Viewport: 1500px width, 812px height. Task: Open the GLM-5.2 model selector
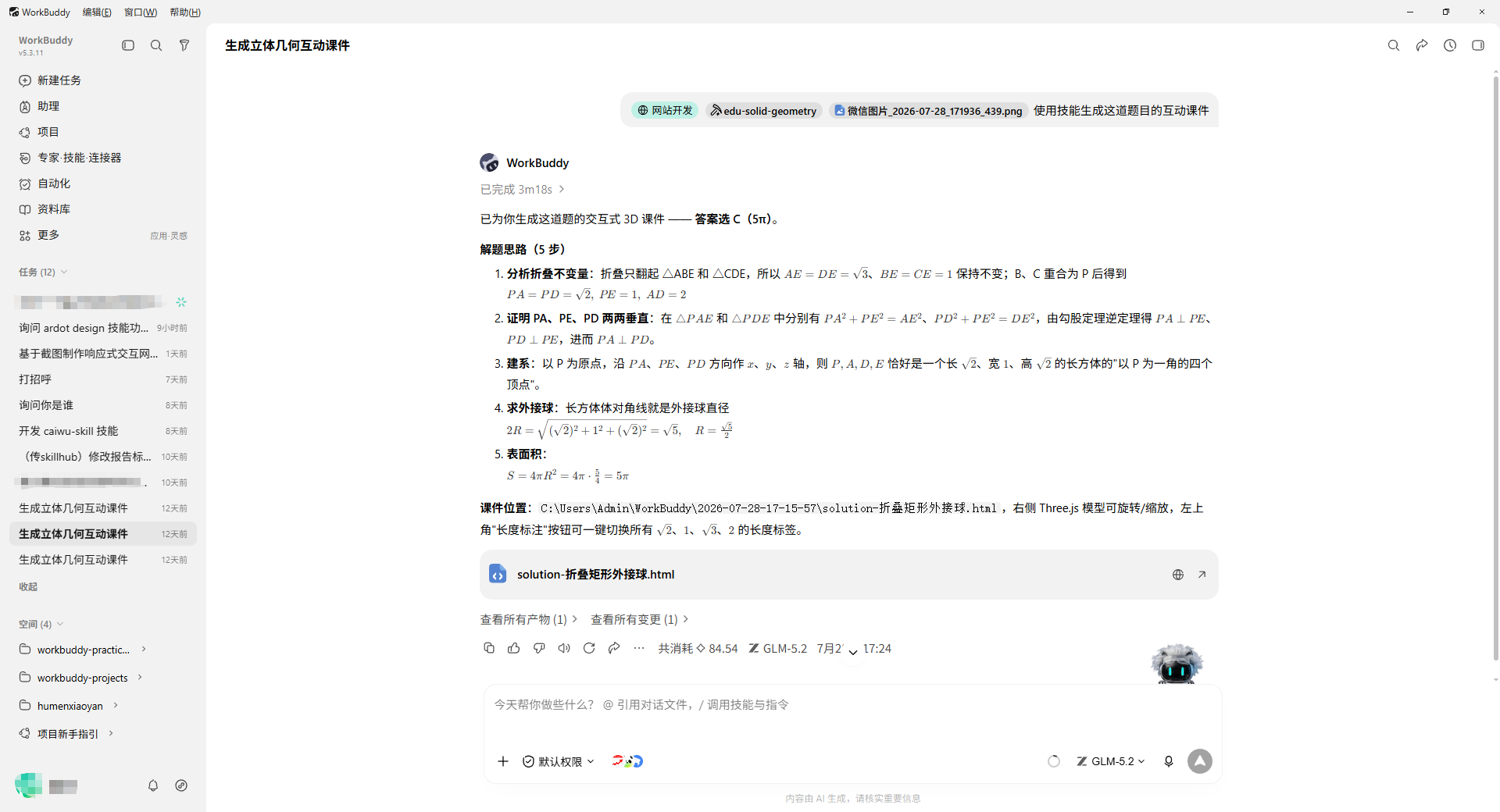click(1111, 761)
